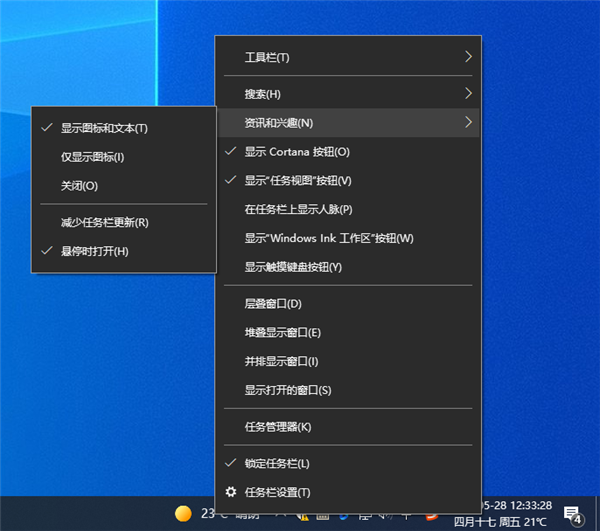The width and height of the screenshot is (600, 531).
Task: Open the Action Center notification icon
Action: pyautogui.click(x=573, y=514)
